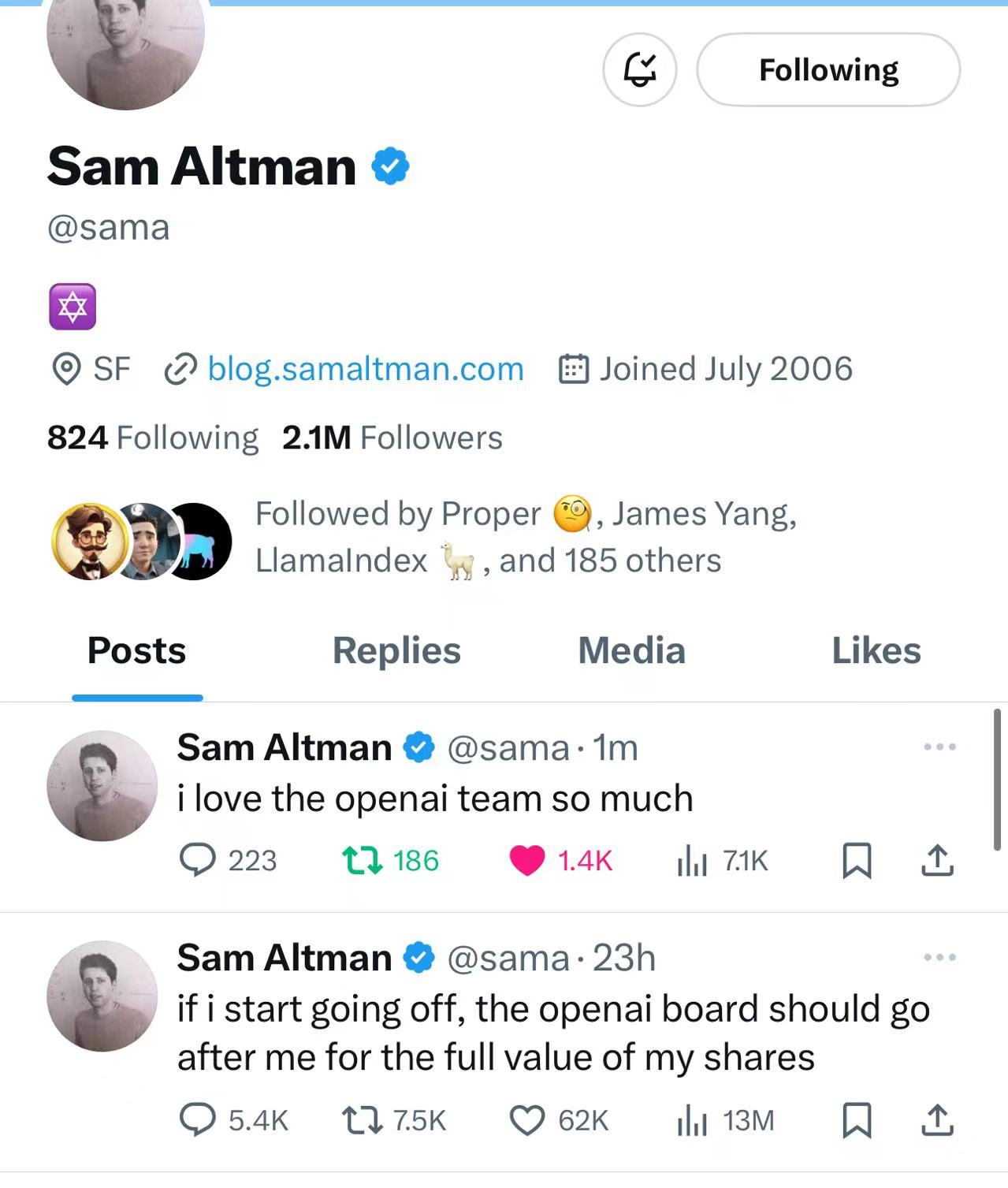The image size is (1008, 1188).
Task: Click the notification bell icon
Action: (639, 69)
